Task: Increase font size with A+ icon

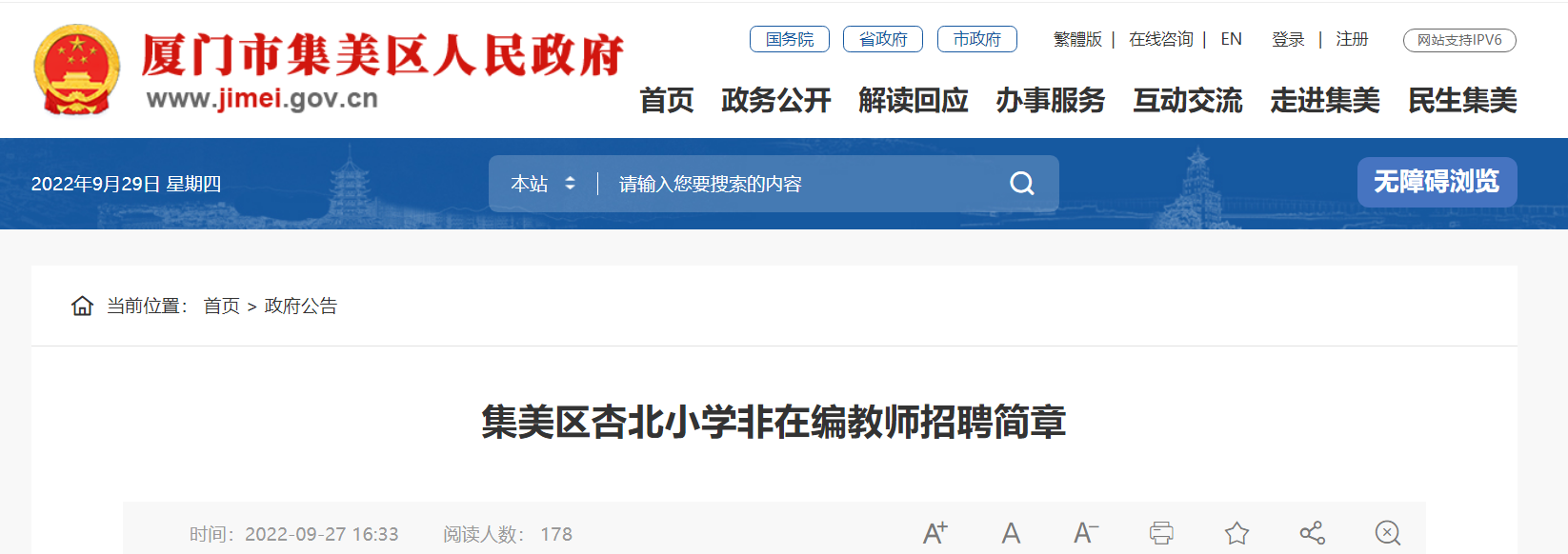Action: pyautogui.click(x=935, y=533)
